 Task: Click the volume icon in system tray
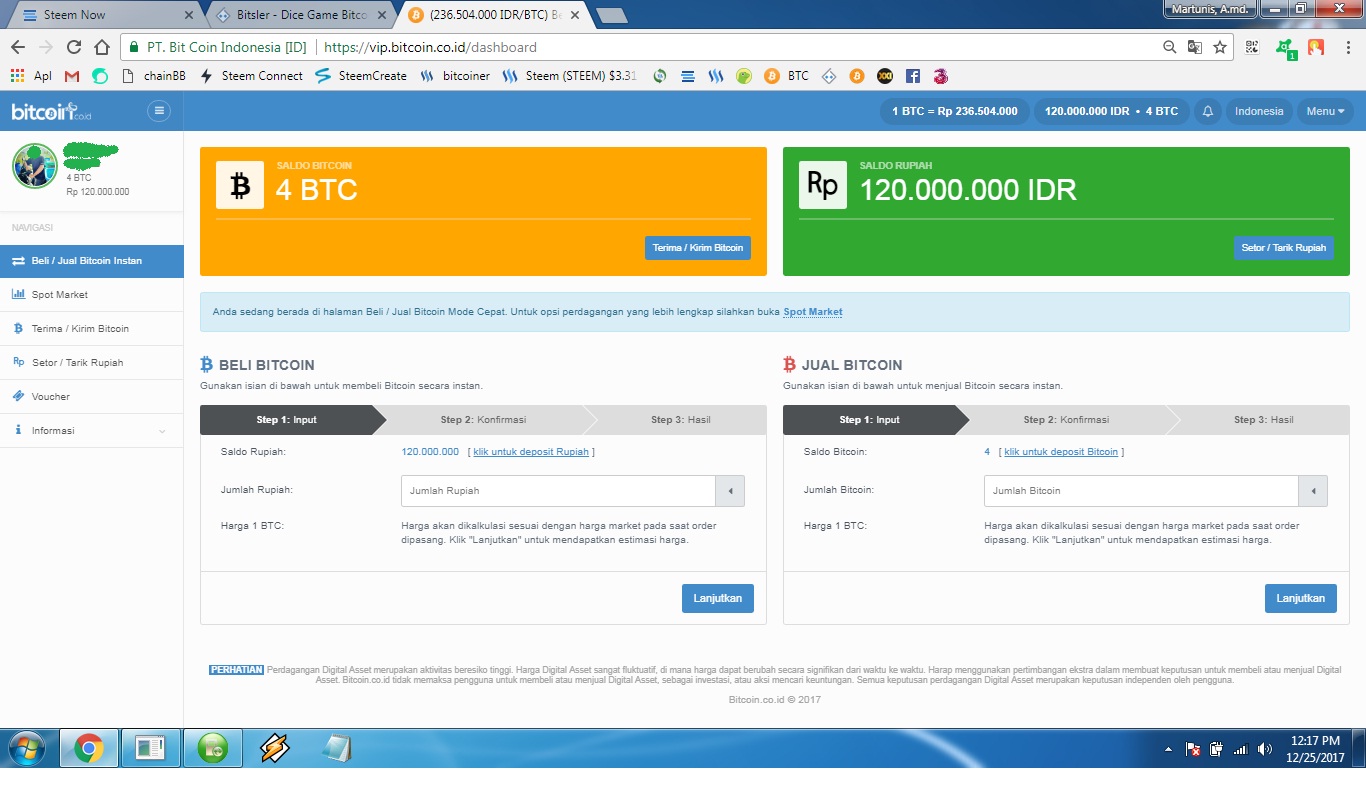point(1264,749)
